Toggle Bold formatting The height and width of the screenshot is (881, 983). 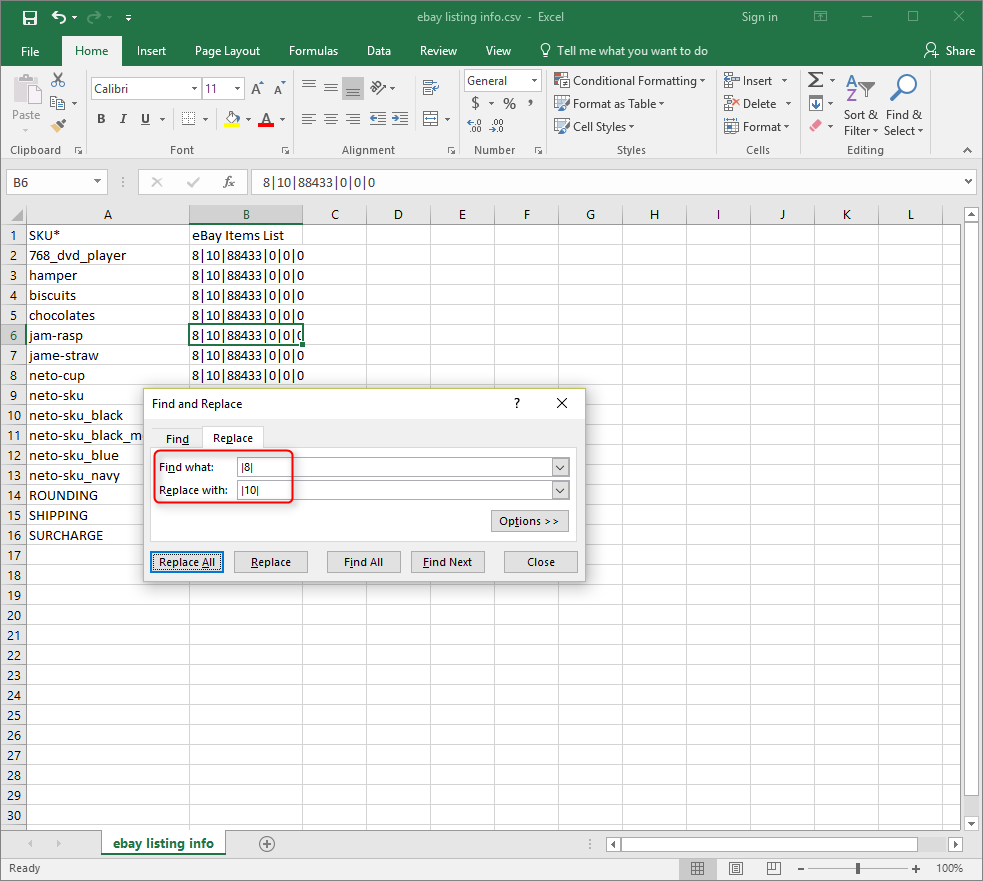[x=101, y=119]
